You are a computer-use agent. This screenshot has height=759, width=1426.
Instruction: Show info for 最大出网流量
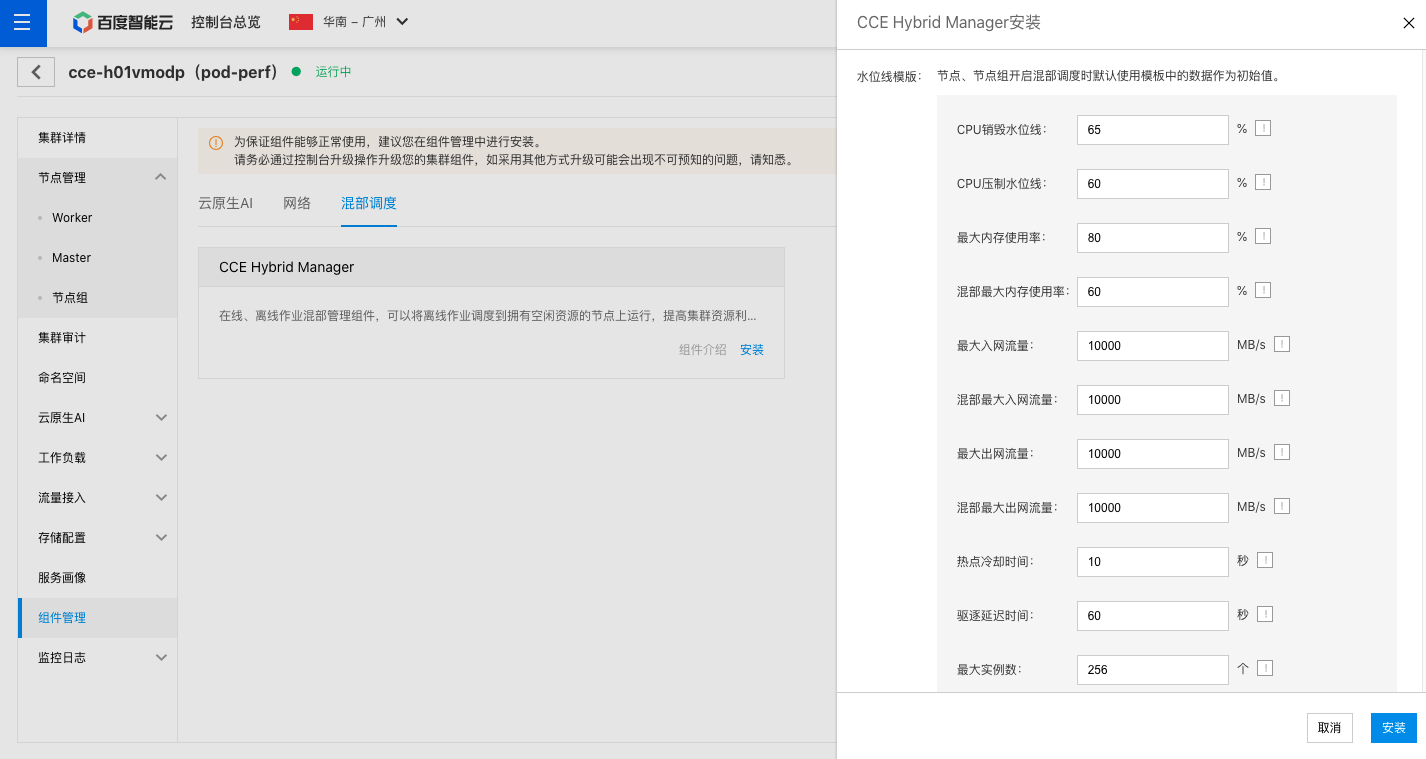pos(1282,452)
